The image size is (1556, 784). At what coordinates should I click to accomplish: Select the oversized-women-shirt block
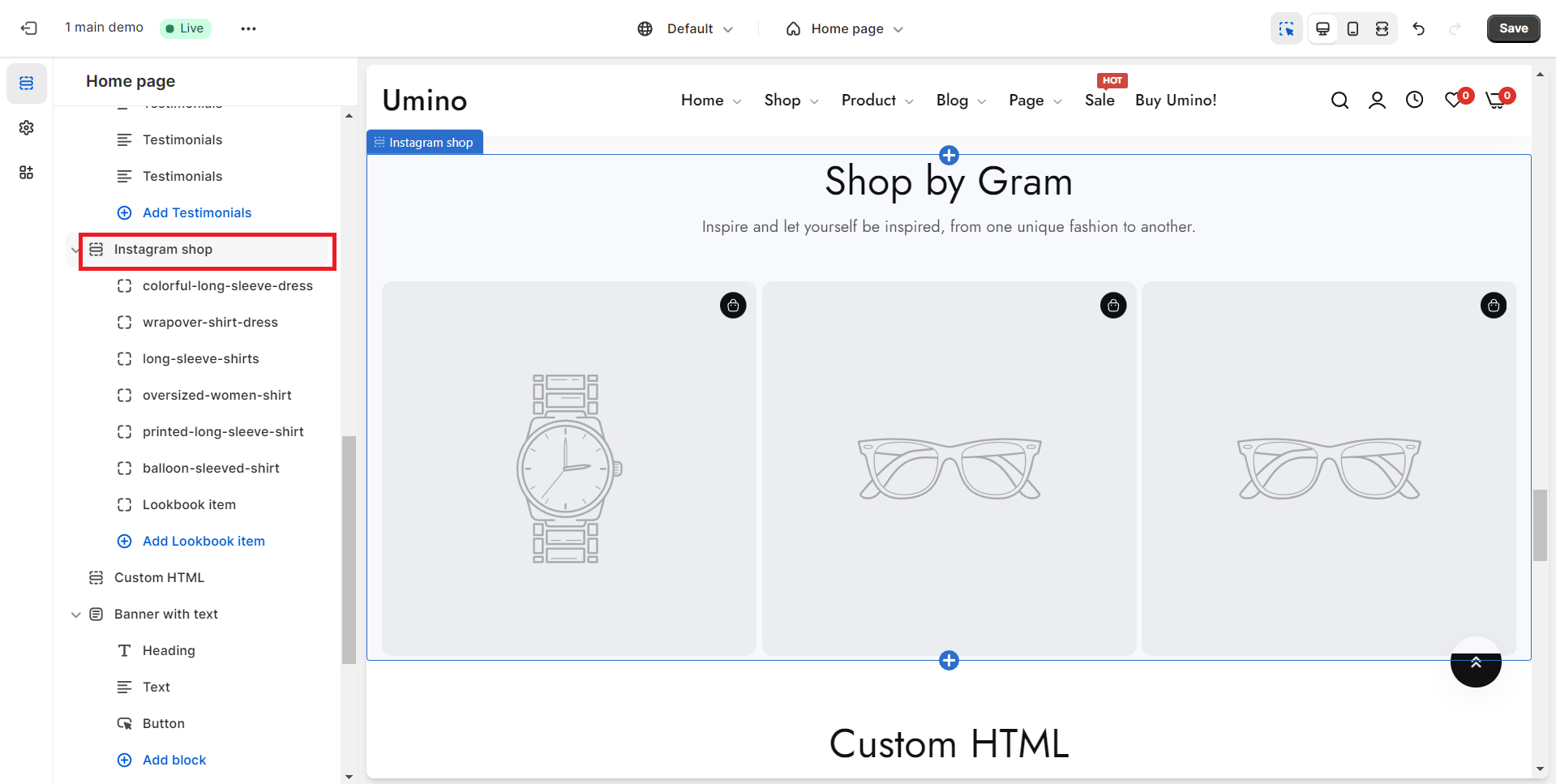tap(216, 396)
